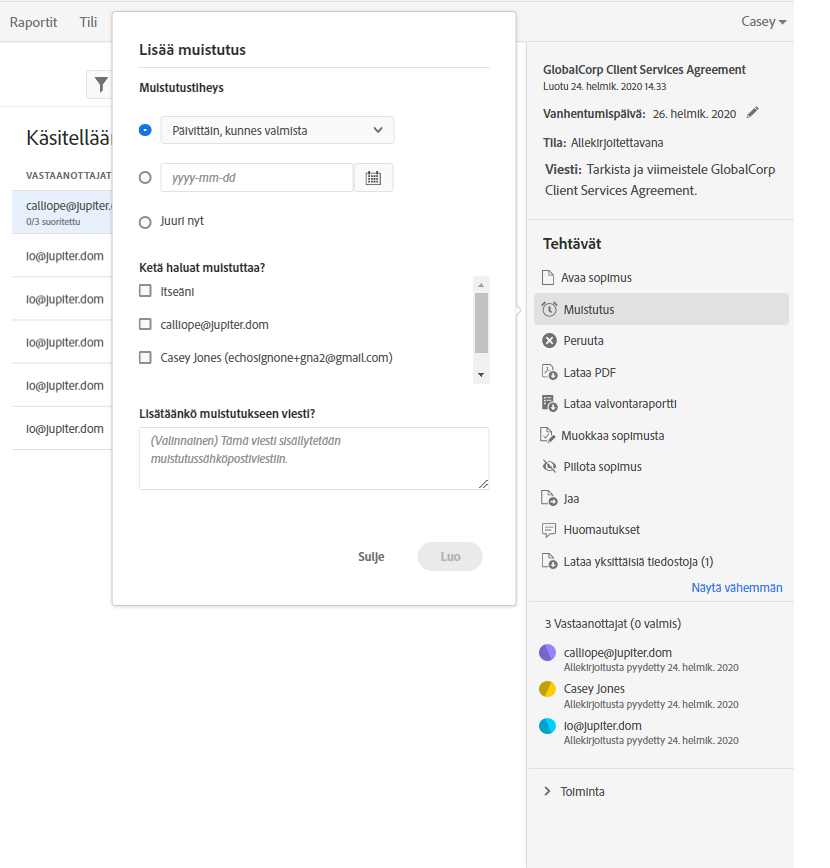Click the Peruuta cancel icon

(549, 341)
